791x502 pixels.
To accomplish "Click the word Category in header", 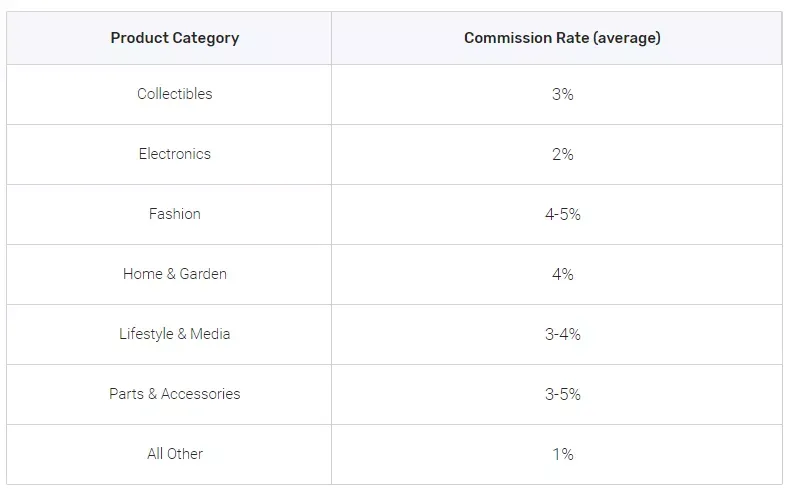I will pos(206,39).
